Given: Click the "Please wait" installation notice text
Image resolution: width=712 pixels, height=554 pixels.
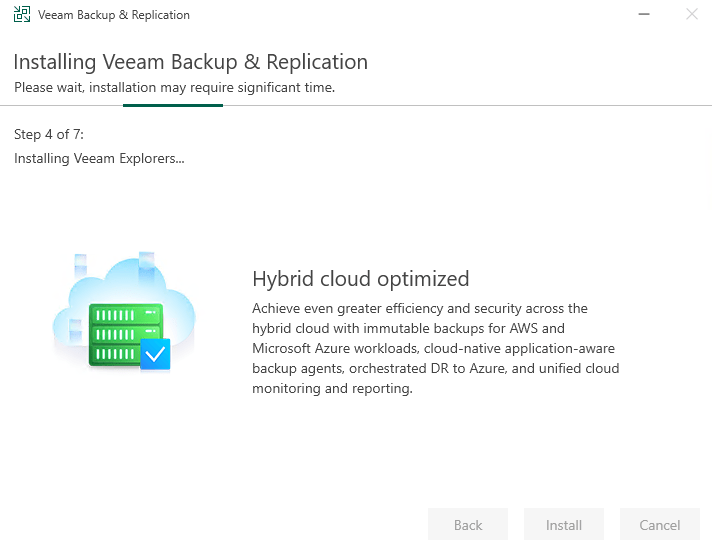Looking at the screenshot, I should click(174, 87).
